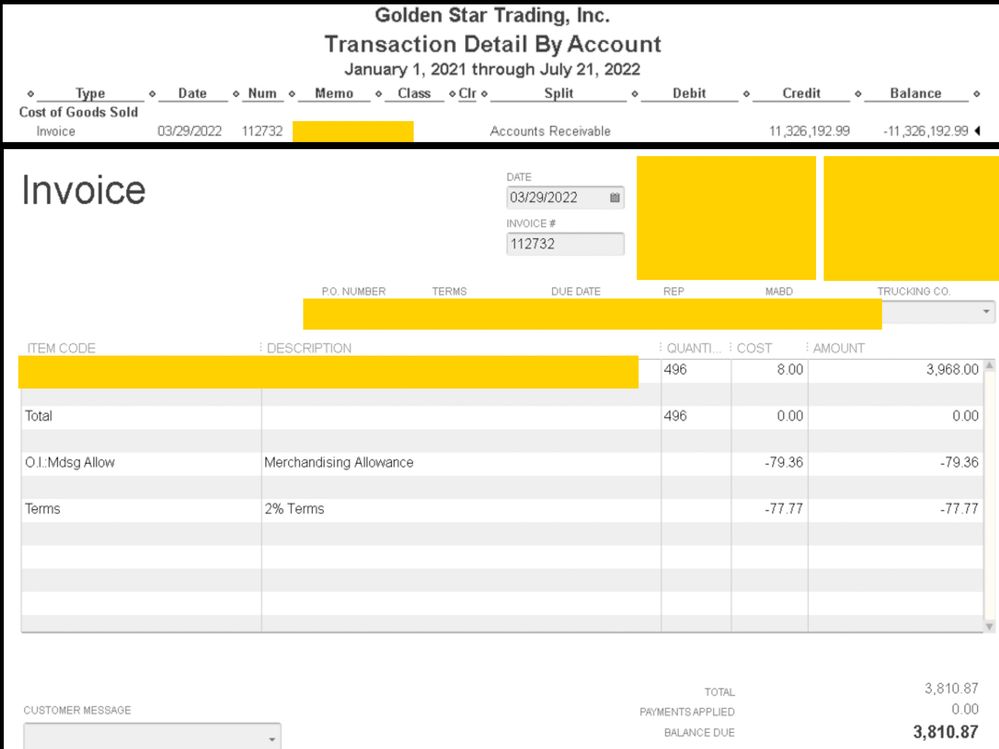Select the 2% Terms description cell

461,509
